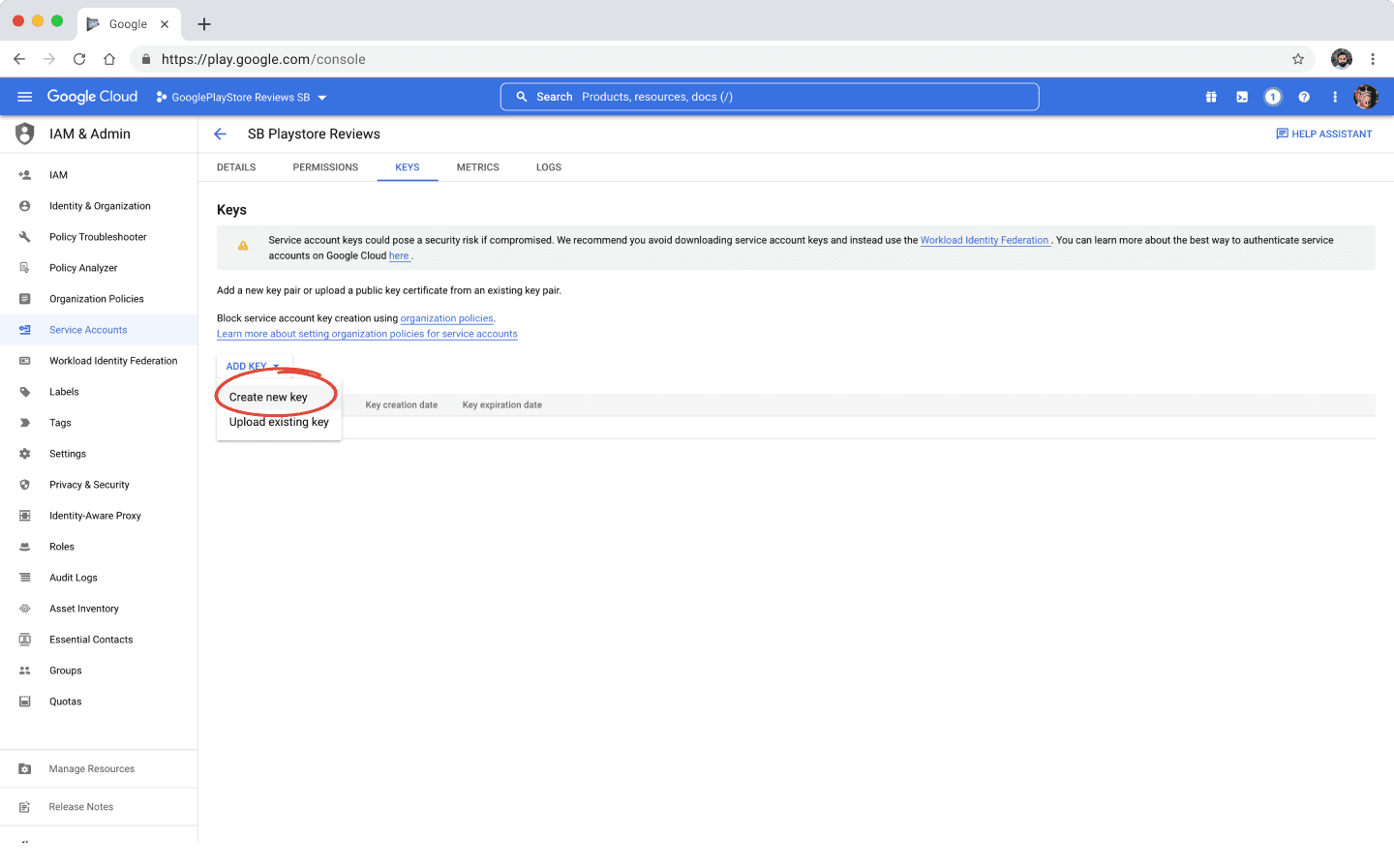Go to browser home with the house icon
This screenshot has height=868, width=1394.
(109, 59)
